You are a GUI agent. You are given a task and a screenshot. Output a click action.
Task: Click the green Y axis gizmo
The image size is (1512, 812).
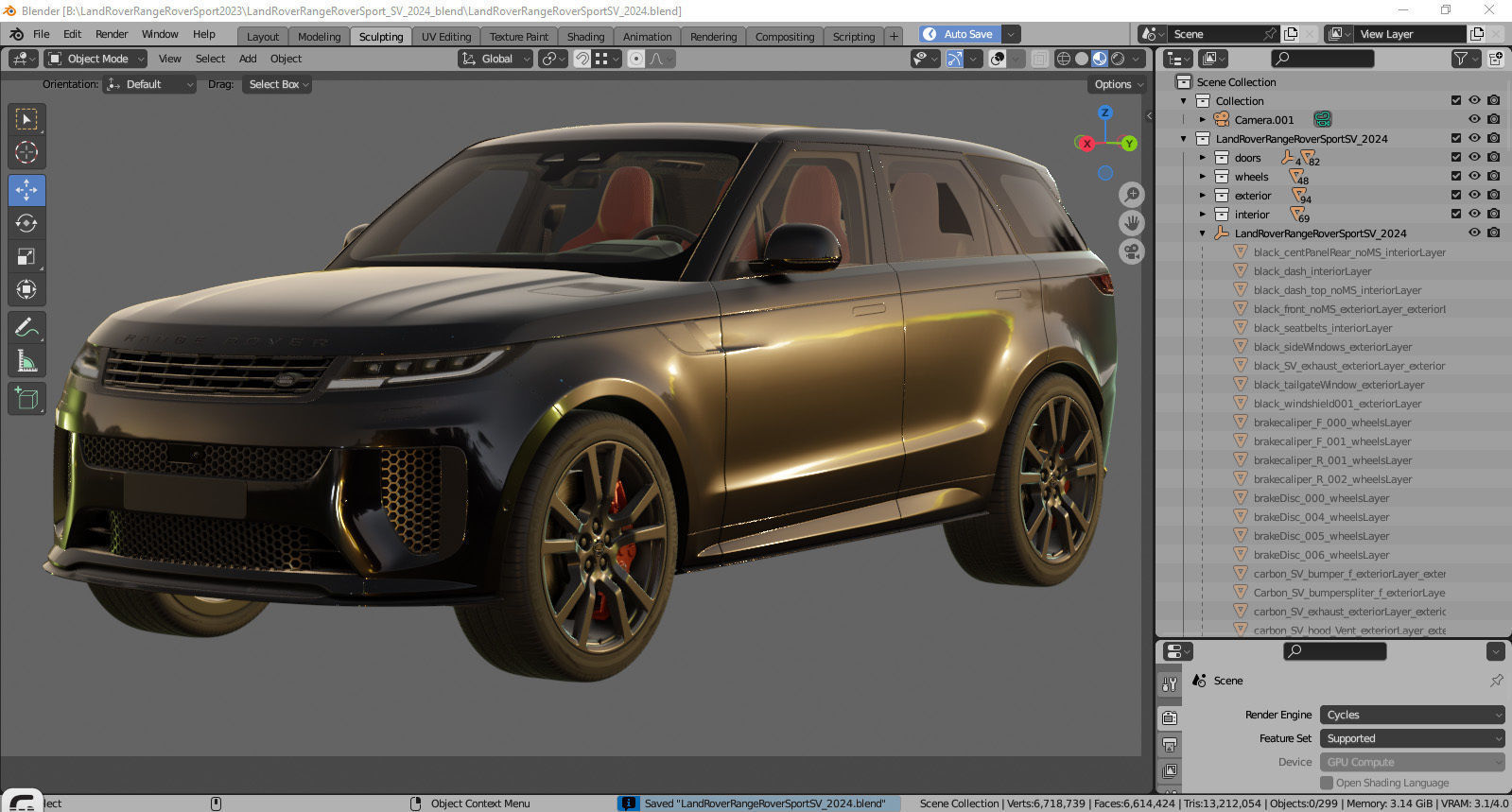(x=1129, y=144)
